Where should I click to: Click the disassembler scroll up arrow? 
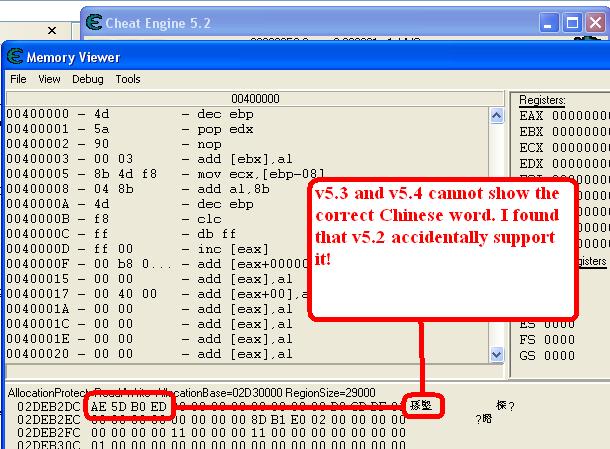click(496, 116)
